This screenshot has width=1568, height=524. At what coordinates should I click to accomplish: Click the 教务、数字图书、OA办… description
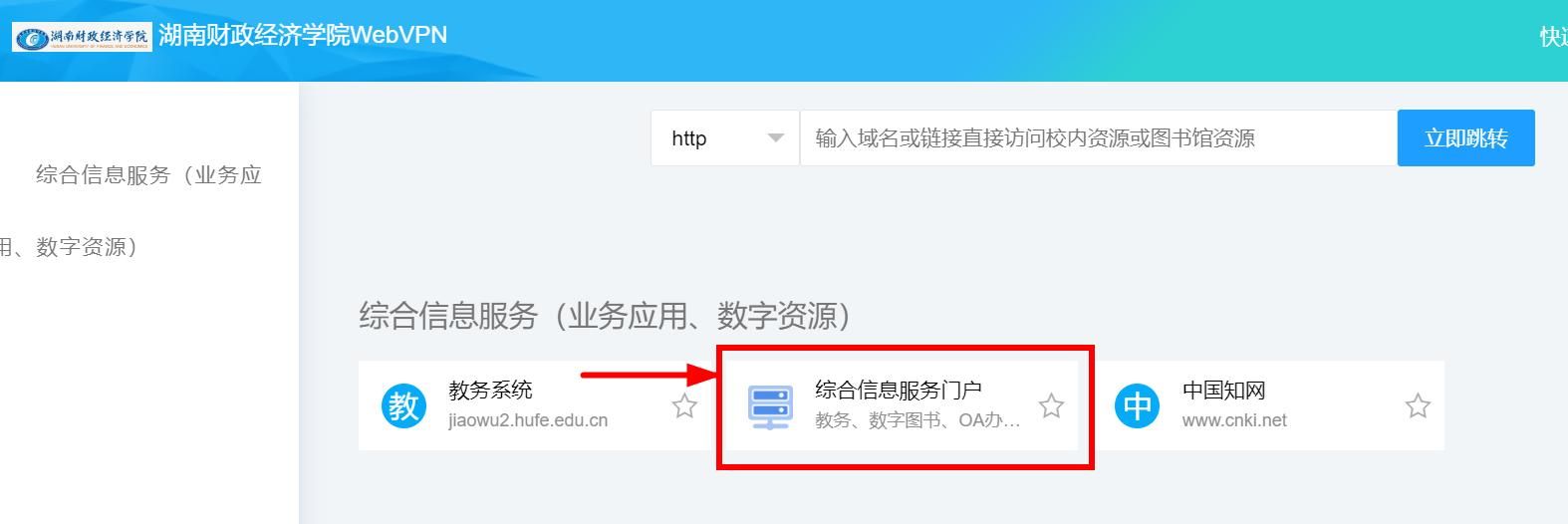tap(916, 420)
